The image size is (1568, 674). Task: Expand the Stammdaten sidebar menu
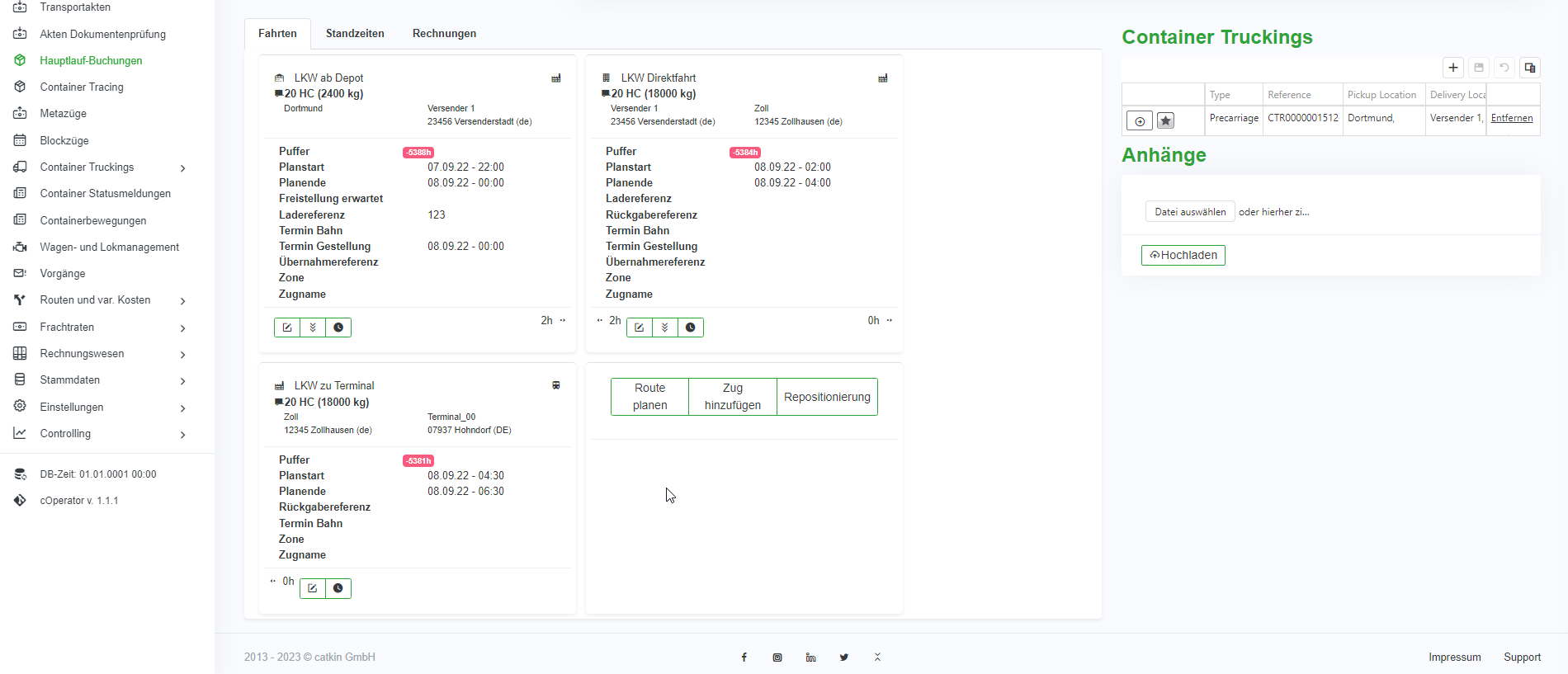coord(182,380)
